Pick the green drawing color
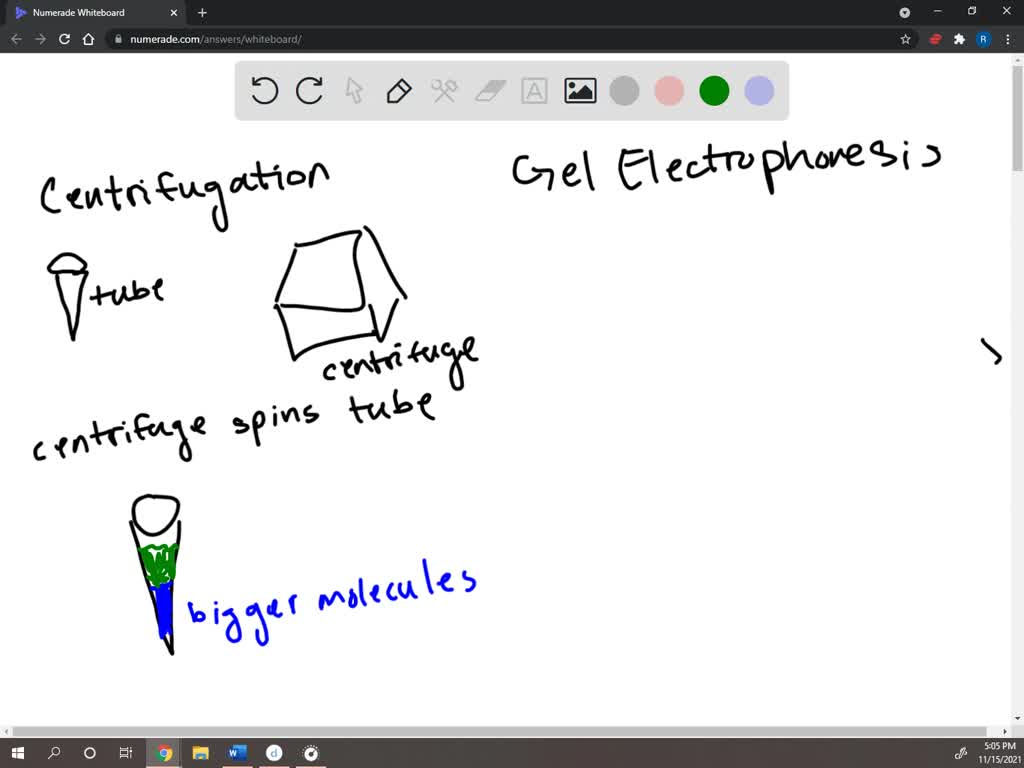The width and height of the screenshot is (1024, 768). [x=714, y=90]
